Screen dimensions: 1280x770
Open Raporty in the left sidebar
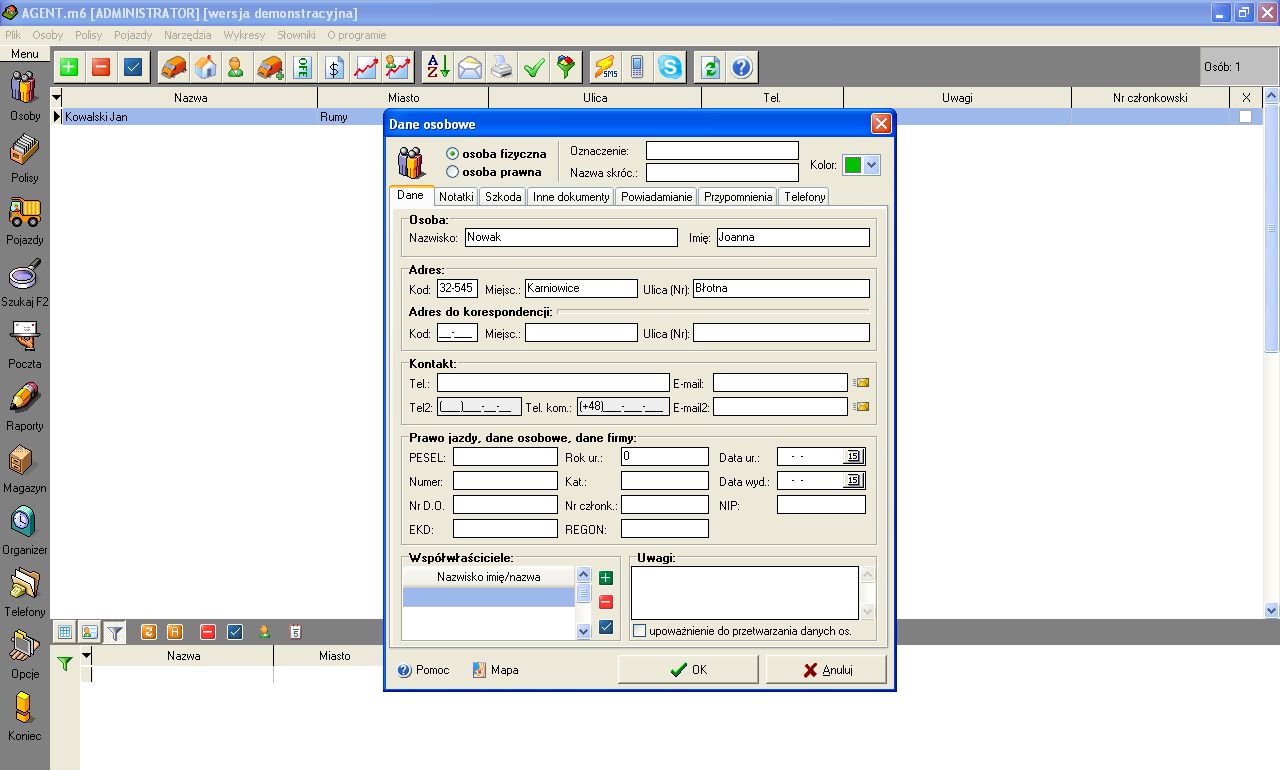[x=25, y=406]
